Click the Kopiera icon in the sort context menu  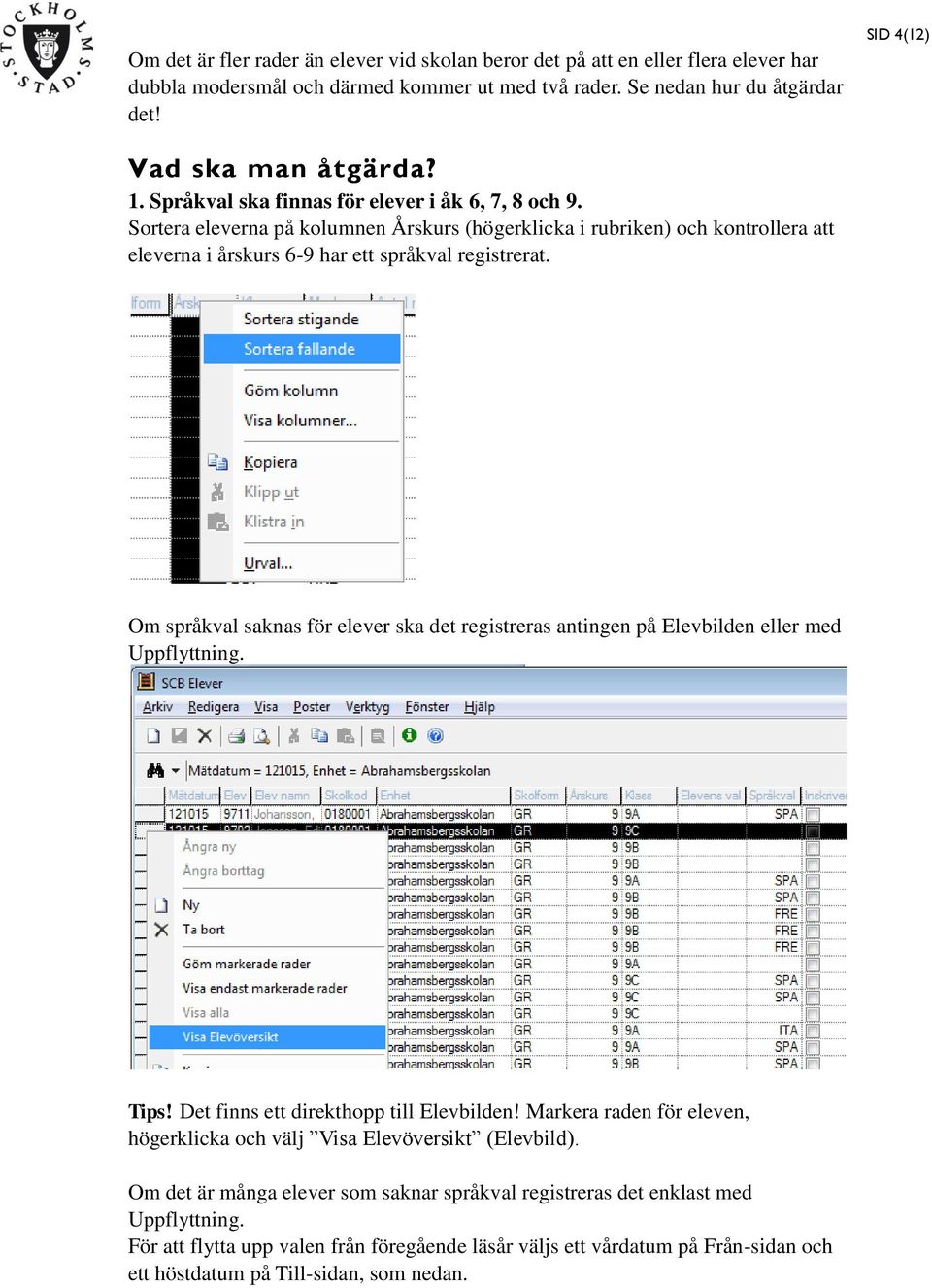click(217, 462)
